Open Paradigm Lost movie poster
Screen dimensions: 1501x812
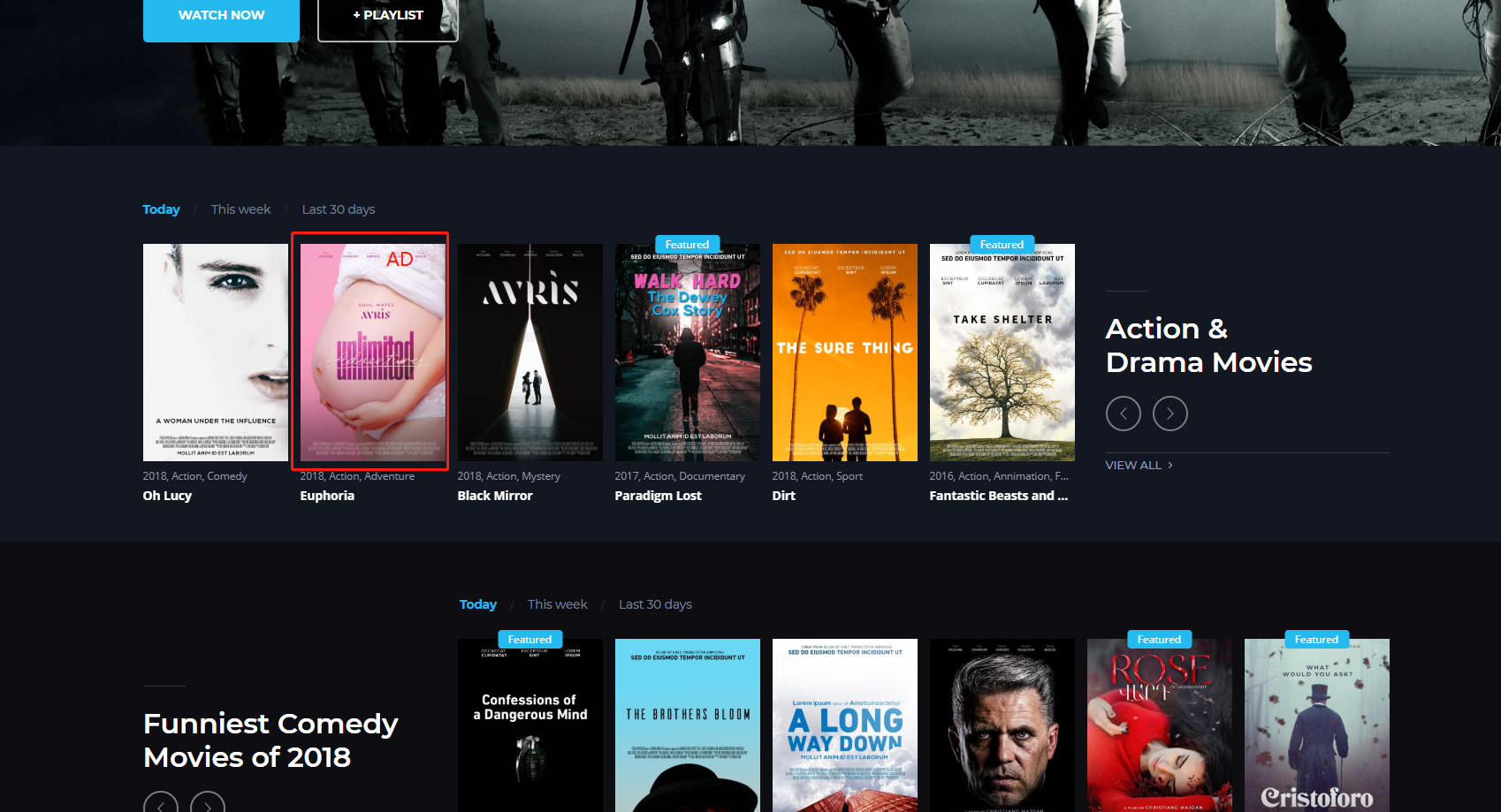(688, 353)
